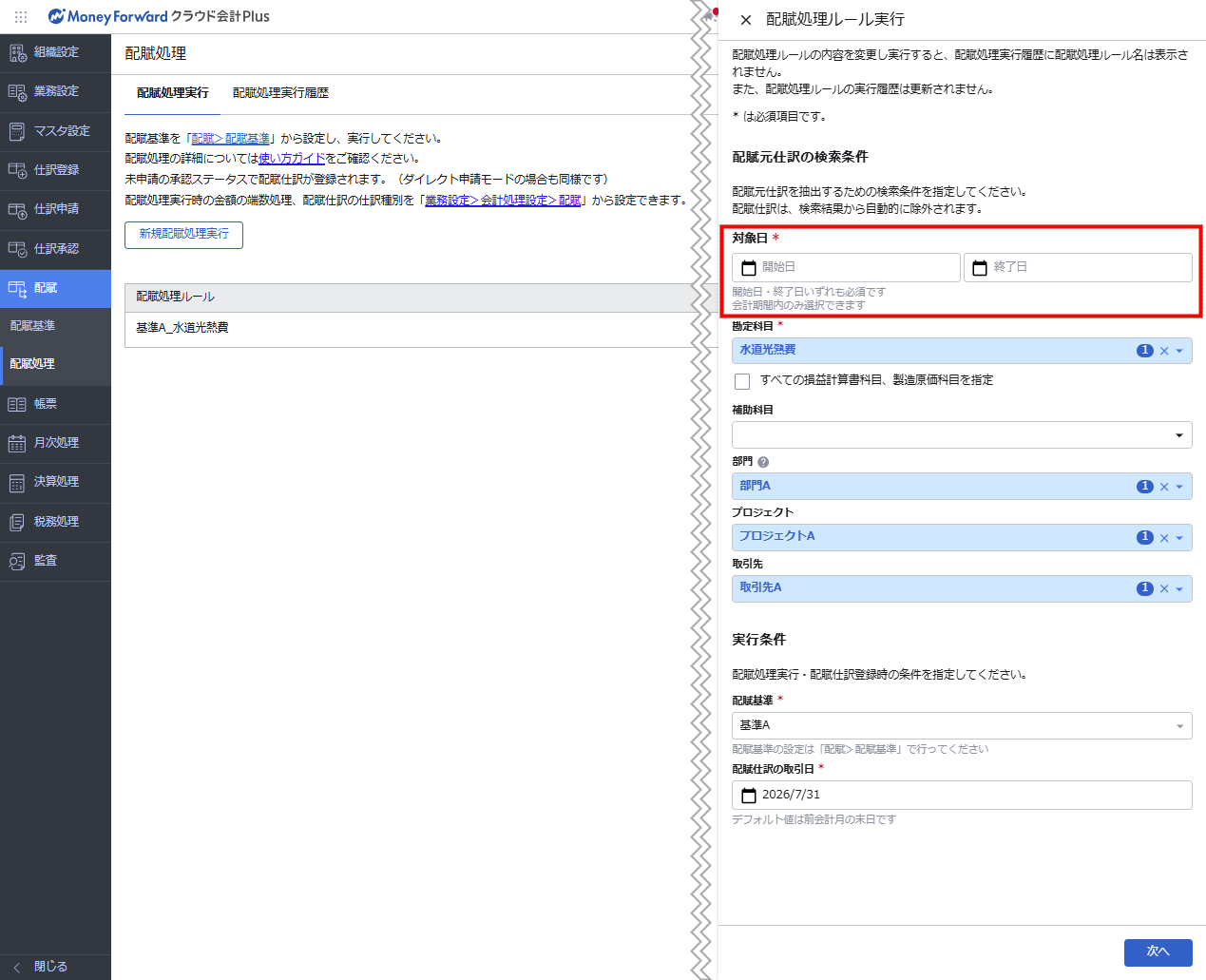Click the 部門A selected tag text
The width and height of the screenshot is (1206, 980).
point(756,486)
